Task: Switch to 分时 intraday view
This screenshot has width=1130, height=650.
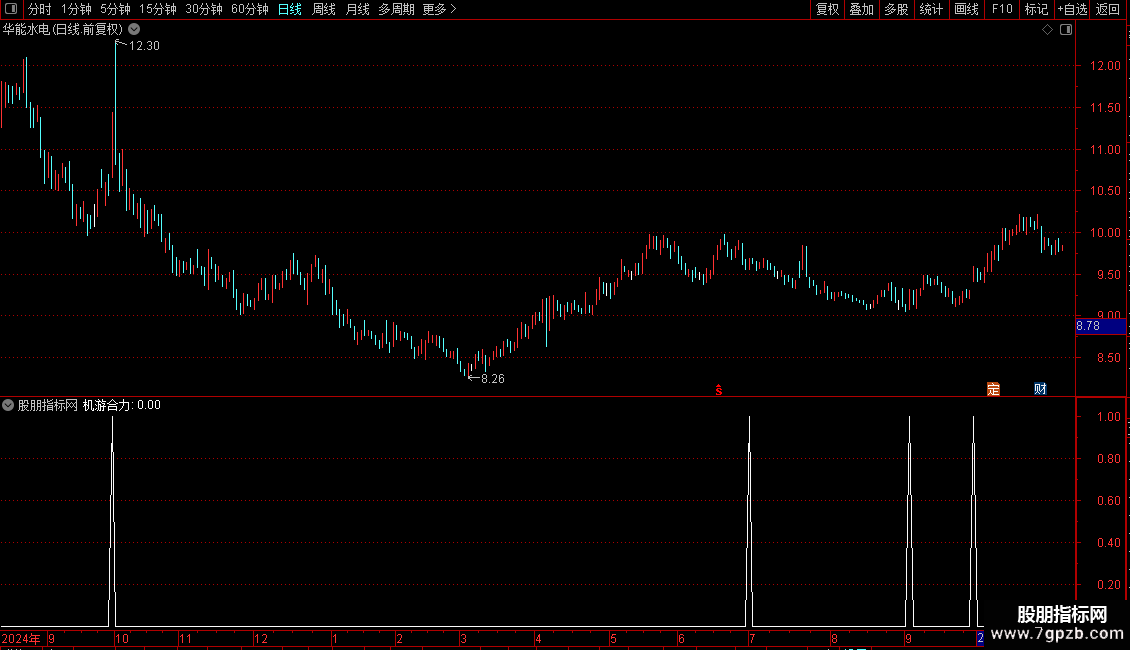Action: click(x=40, y=9)
